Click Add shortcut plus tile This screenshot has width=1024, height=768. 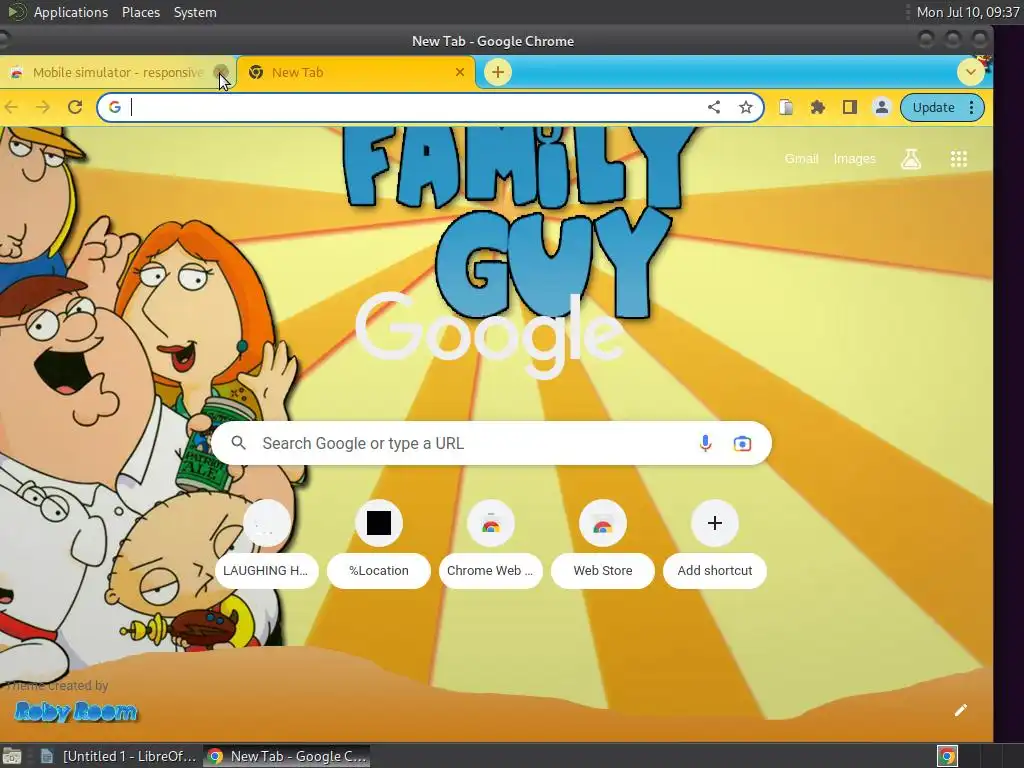714,543
